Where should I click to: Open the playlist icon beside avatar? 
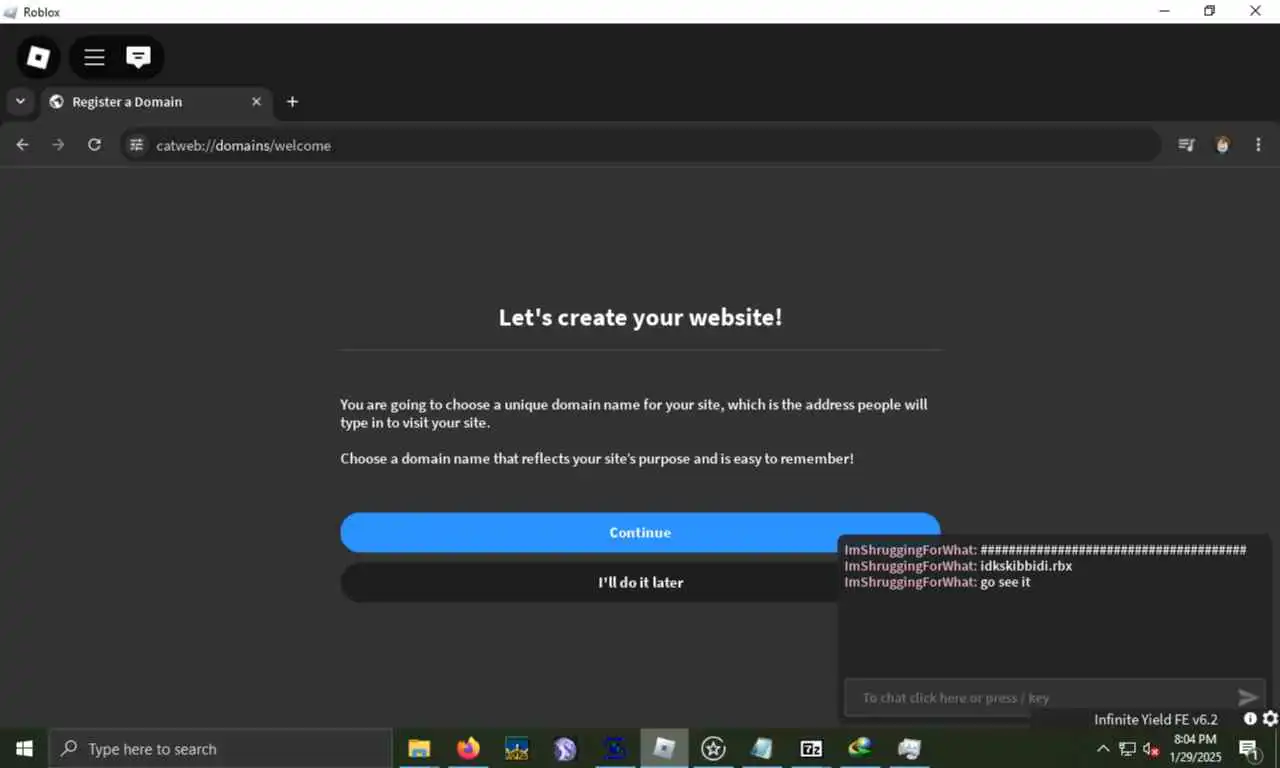1186,145
